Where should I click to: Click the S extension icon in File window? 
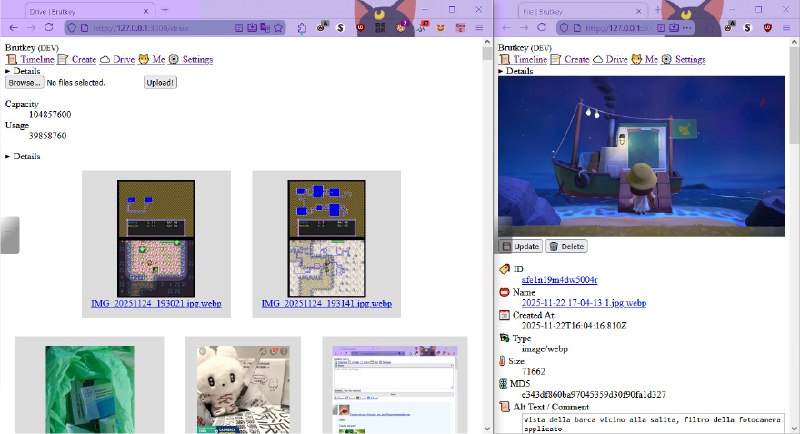747,28
